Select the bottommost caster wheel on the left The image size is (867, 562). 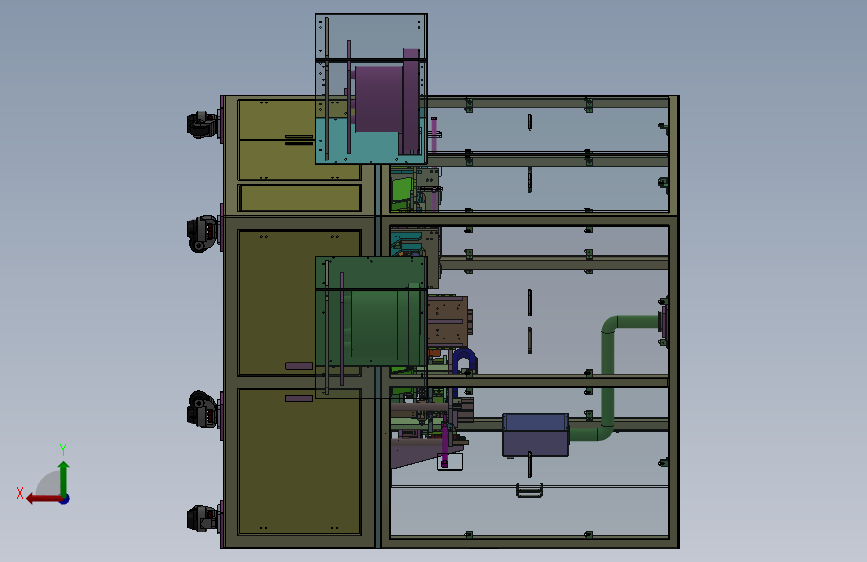tap(202, 518)
